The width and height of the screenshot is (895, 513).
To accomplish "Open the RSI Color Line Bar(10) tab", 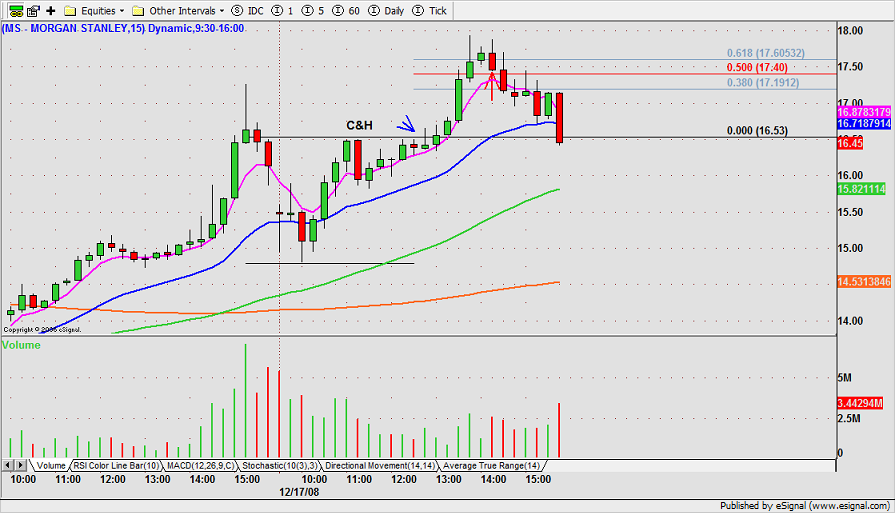I will pos(116,466).
